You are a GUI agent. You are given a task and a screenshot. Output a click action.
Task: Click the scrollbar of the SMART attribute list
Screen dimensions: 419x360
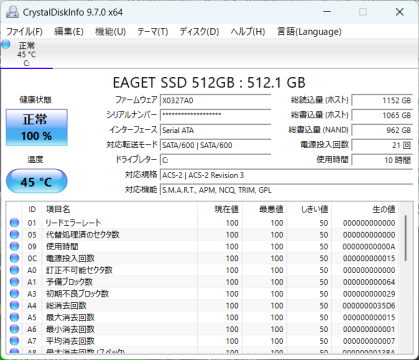tap(406, 238)
